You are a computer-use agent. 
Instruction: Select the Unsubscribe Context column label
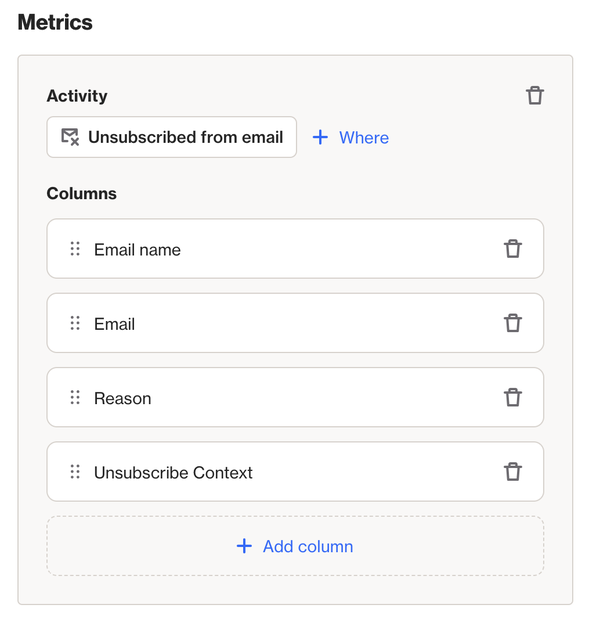click(173, 473)
